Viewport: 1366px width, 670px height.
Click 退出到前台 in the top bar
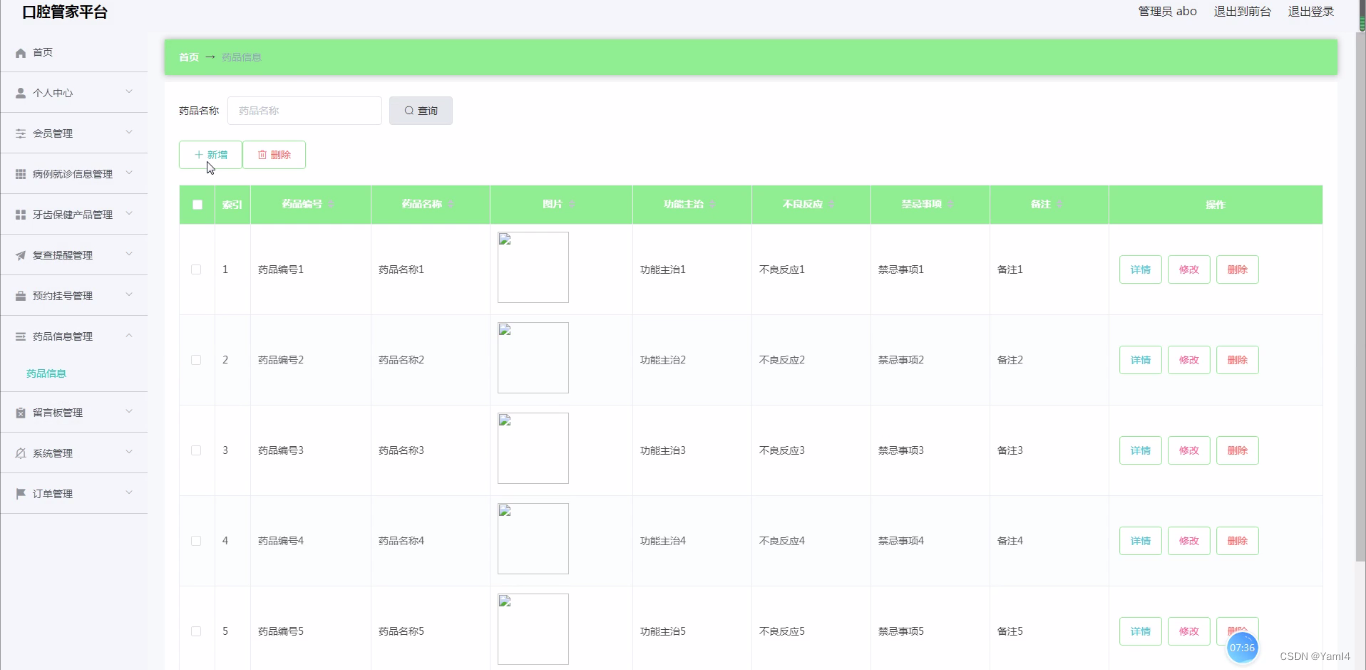[x=1242, y=12]
